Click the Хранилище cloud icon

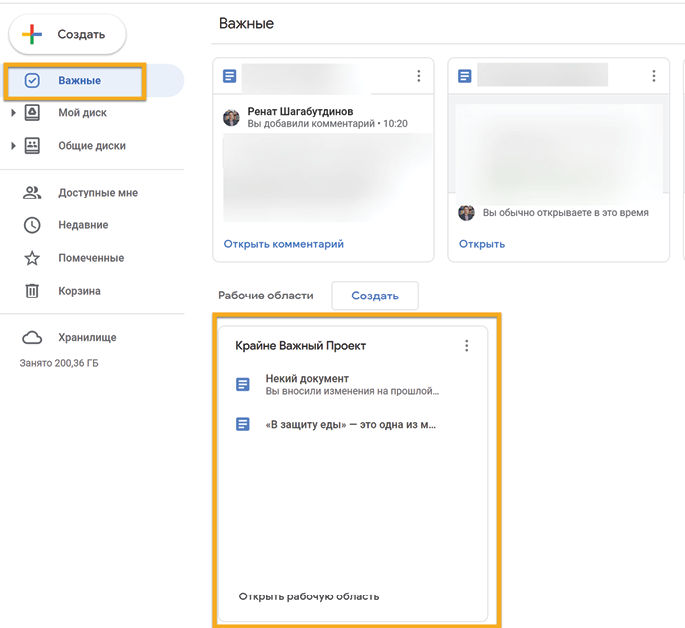pyautogui.click(x=32, y=338)
